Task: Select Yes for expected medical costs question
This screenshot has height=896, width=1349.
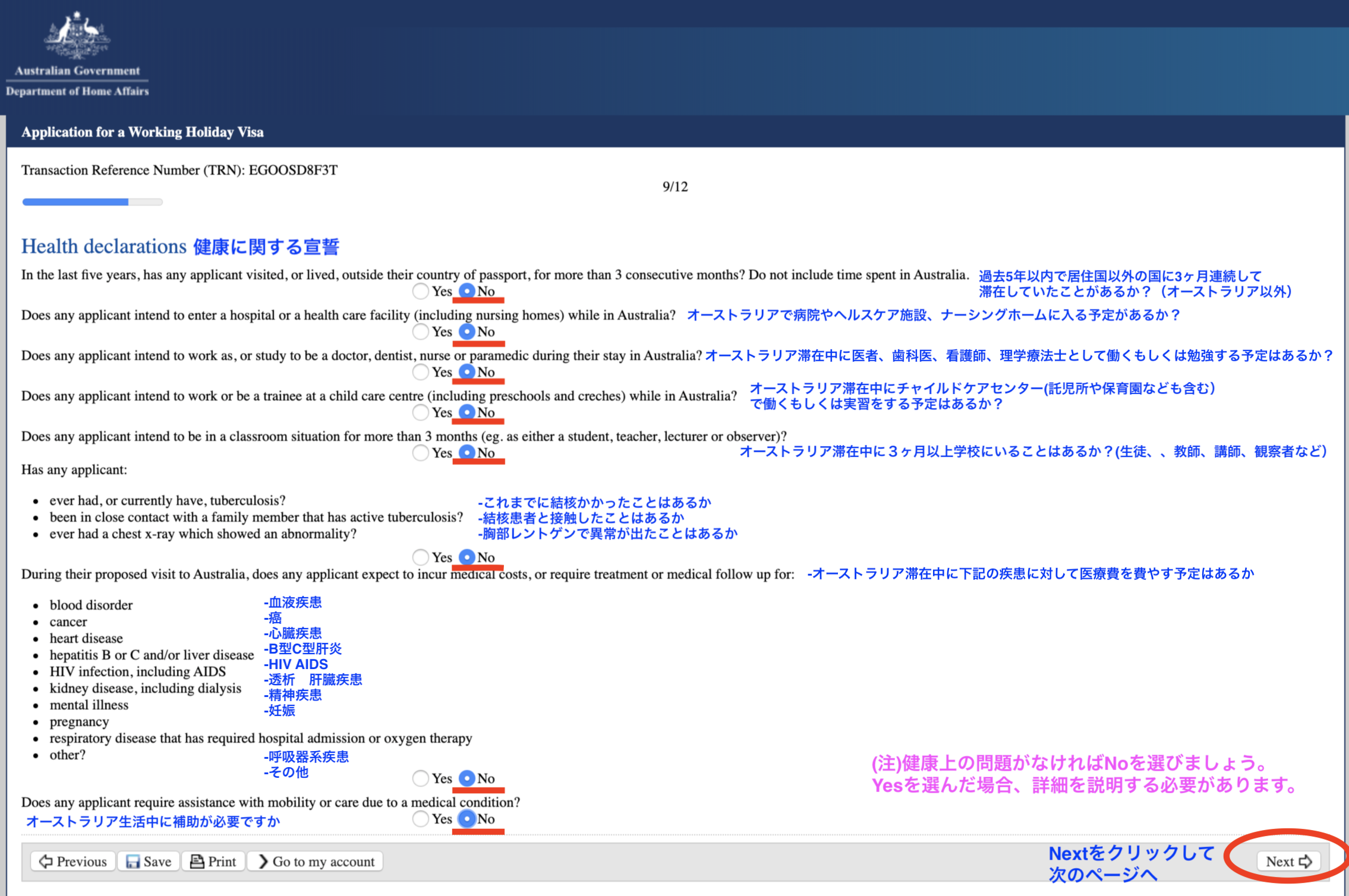Action: click(x=421, y=778)
